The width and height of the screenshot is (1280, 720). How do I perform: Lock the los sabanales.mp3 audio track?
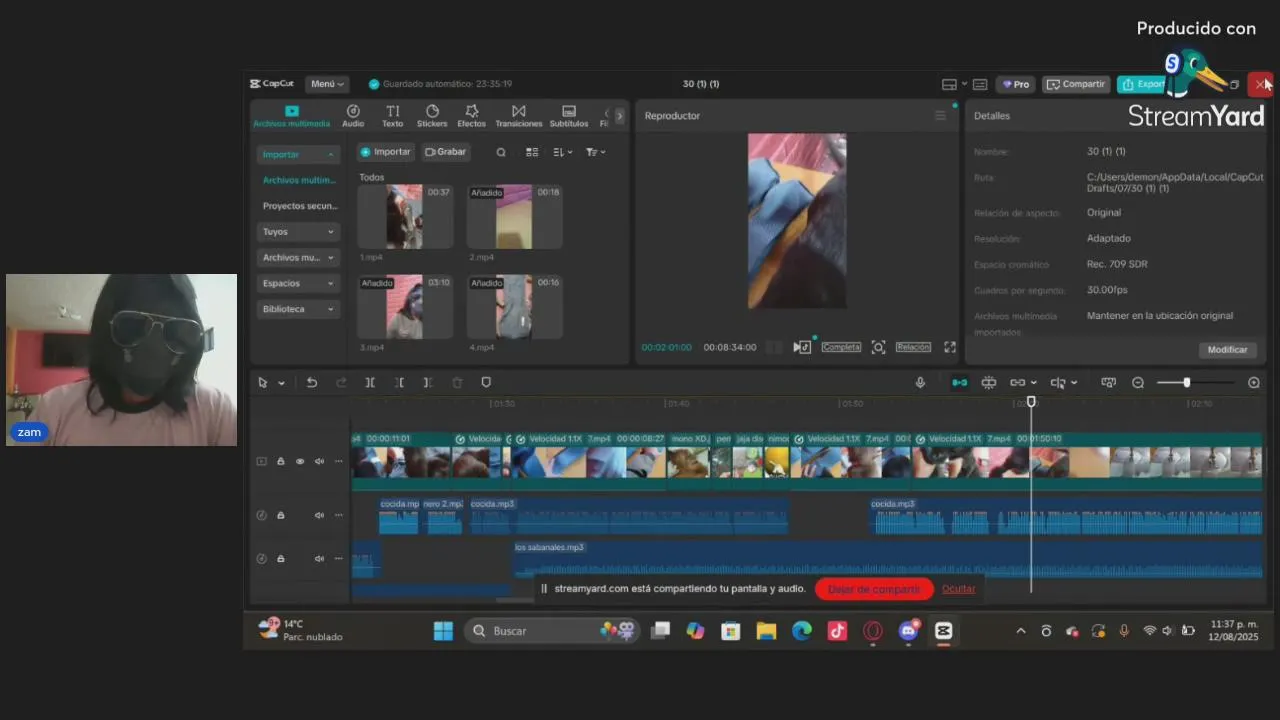tap(280, 559)
